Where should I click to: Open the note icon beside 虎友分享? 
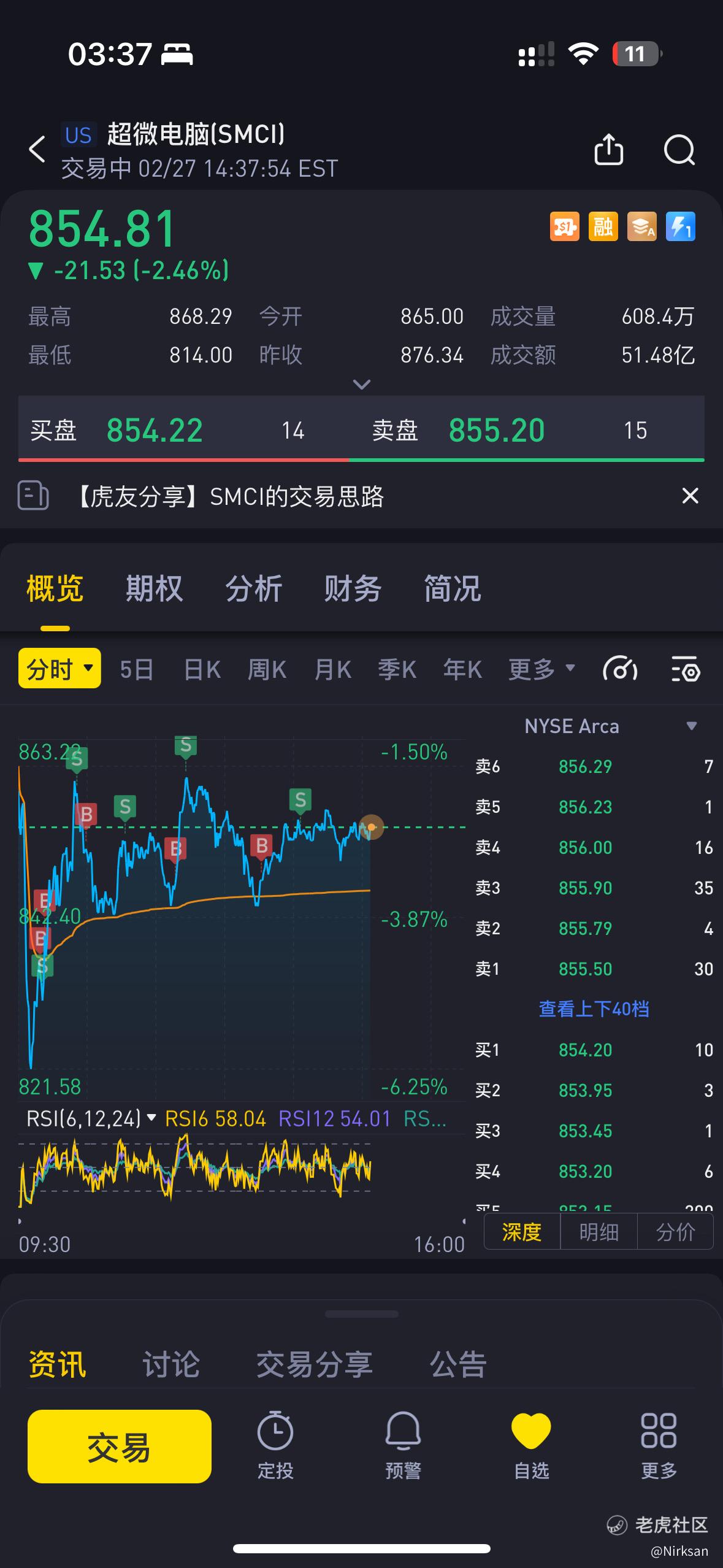pyautogui.click(x=33, y=496)
